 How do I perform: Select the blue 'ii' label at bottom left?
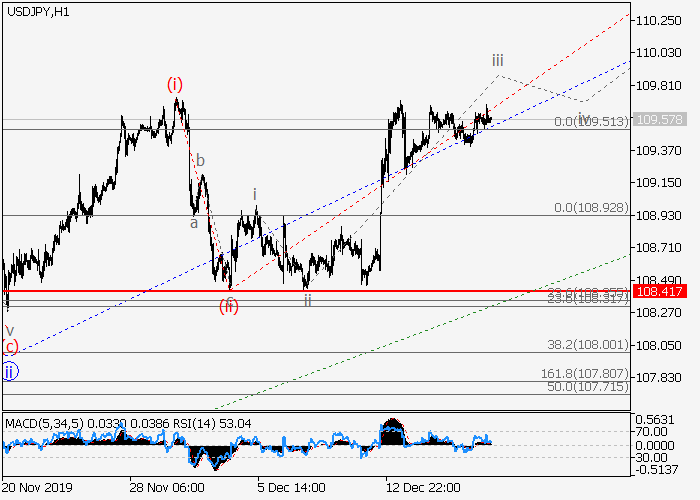point(9,372)
